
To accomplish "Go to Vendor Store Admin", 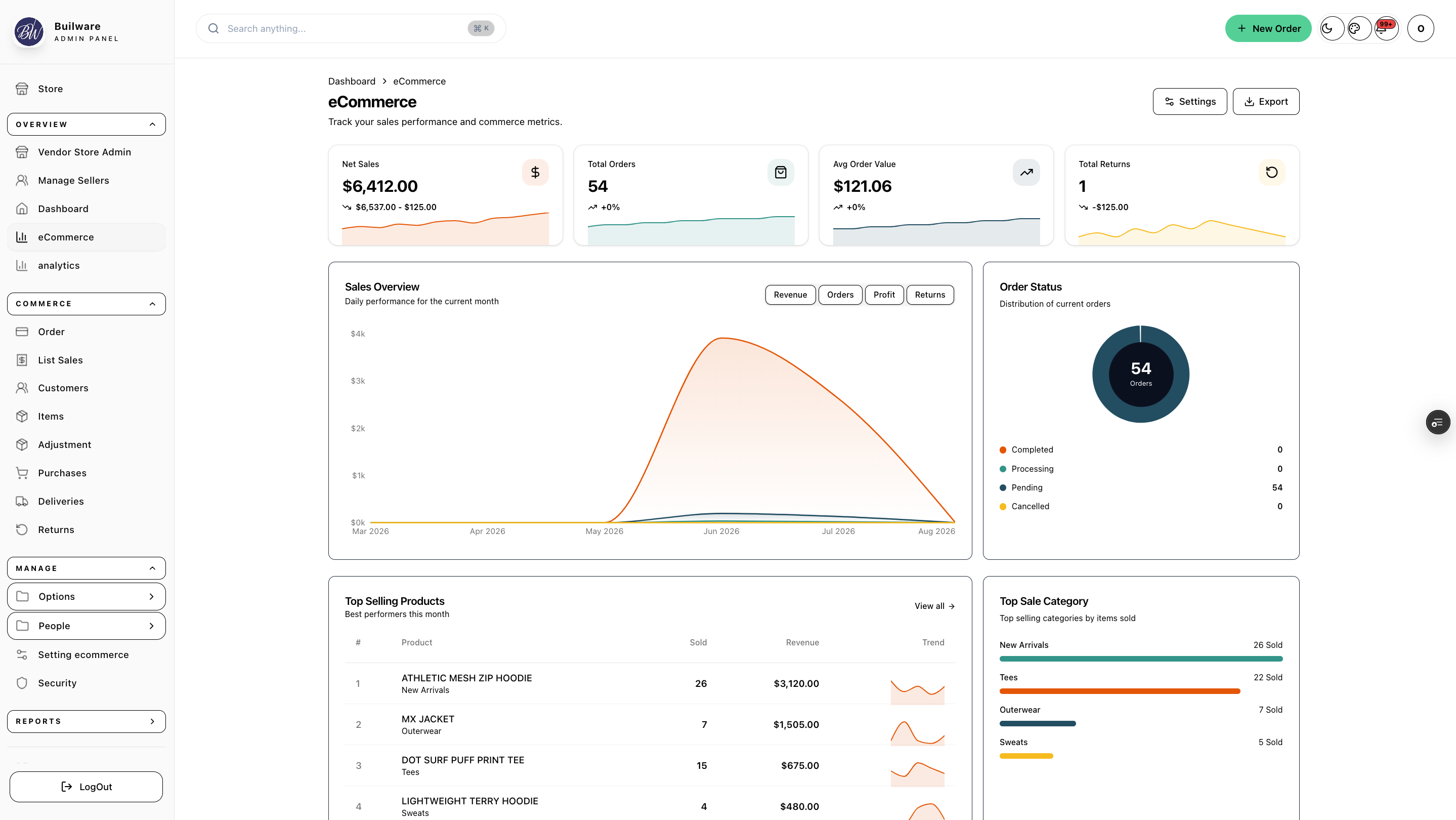I will 86,152.
